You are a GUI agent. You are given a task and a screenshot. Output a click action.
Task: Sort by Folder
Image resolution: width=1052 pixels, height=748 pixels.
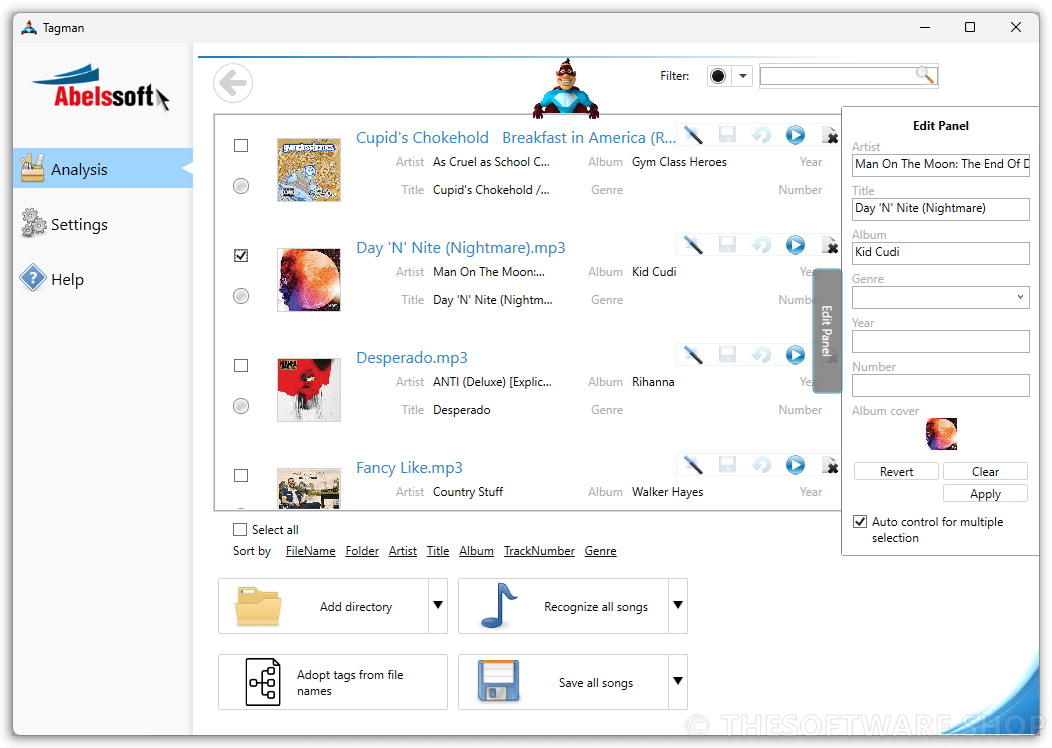(x=362, y=551)
